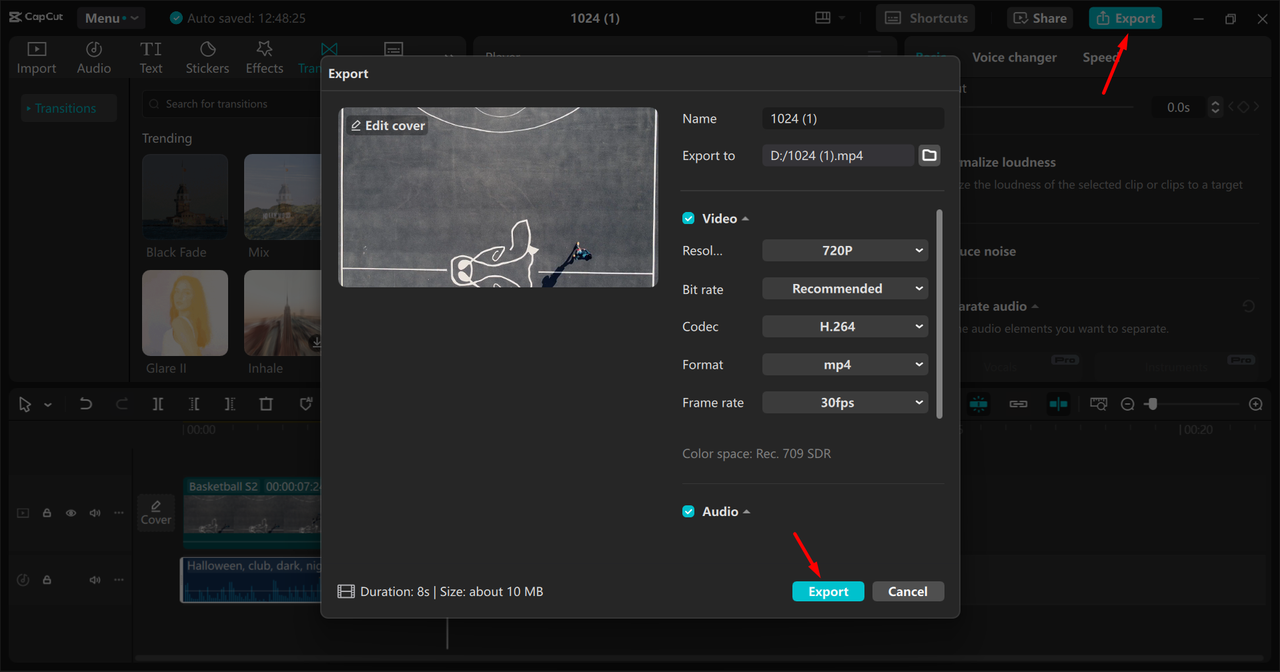Click the Auto saved status indicator
This screenshot has width=1280, height=672.
pyautogui.click(x=238, y=18)
